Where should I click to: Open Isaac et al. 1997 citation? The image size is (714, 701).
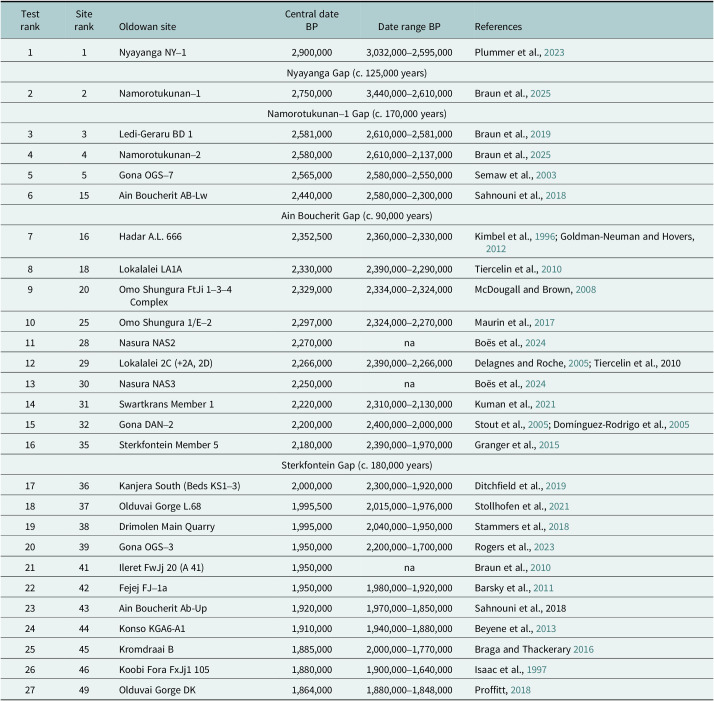click(x=536, y=670)
